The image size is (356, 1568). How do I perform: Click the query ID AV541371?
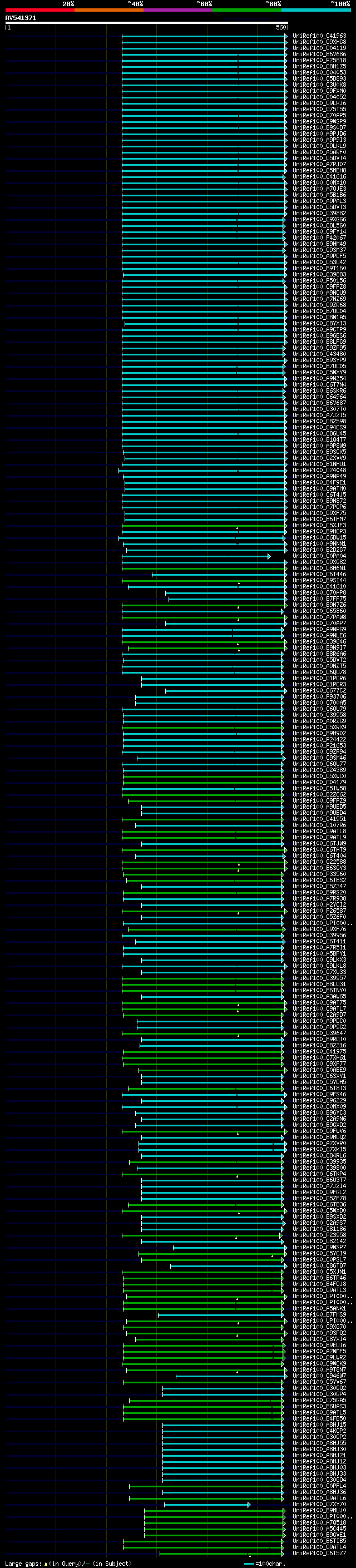coord(21,18)
